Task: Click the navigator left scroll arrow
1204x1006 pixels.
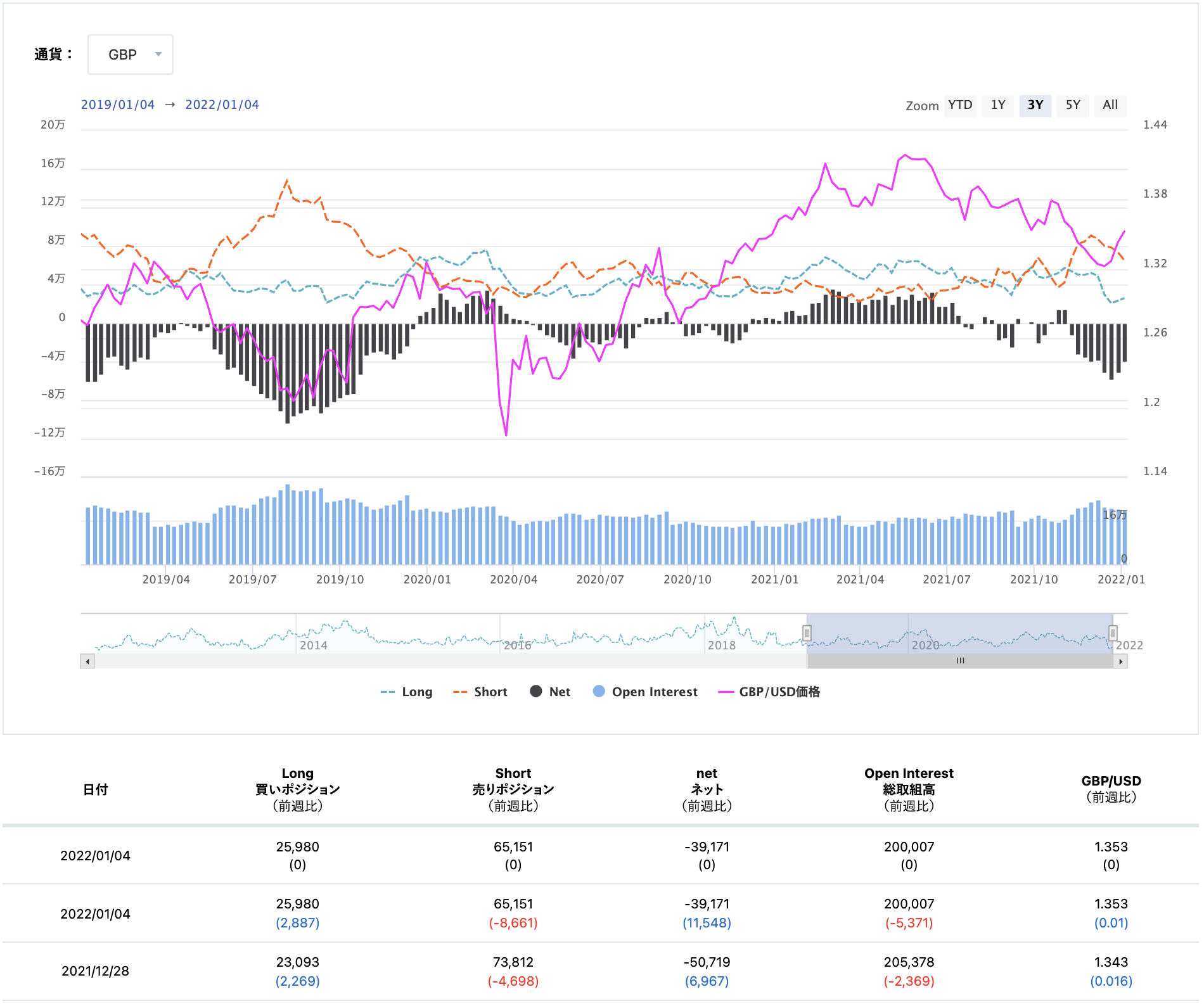Action: [x=87, y=661]
